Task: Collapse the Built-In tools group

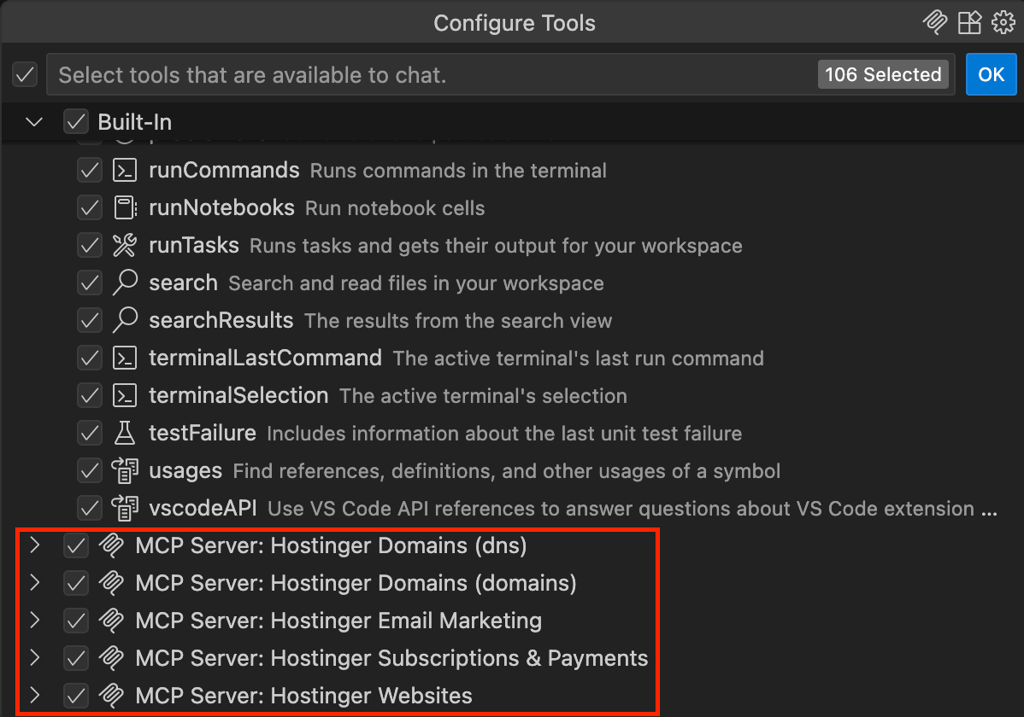Action: (34, 121)
